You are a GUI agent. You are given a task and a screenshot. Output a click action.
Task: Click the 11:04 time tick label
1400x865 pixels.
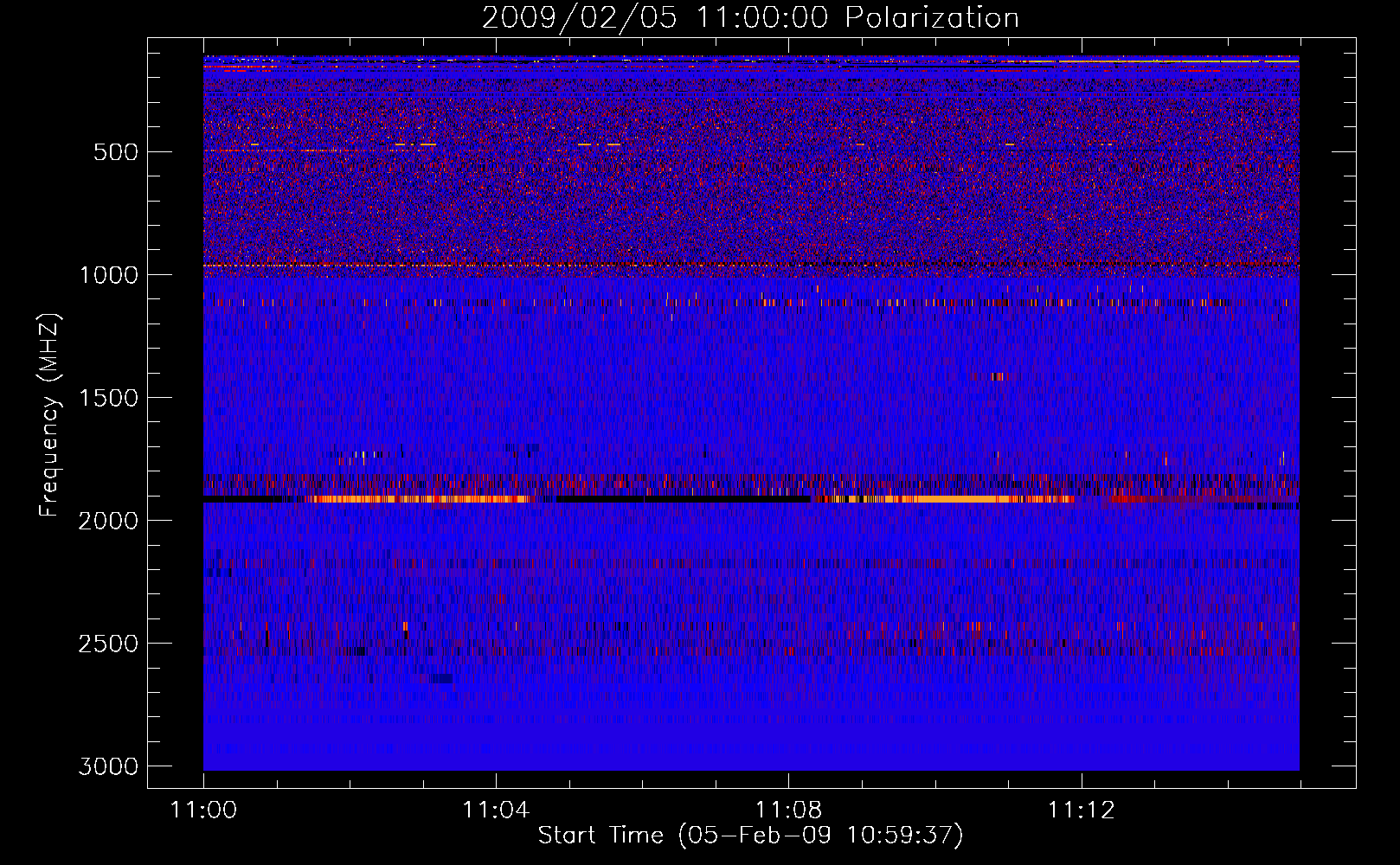496,811
